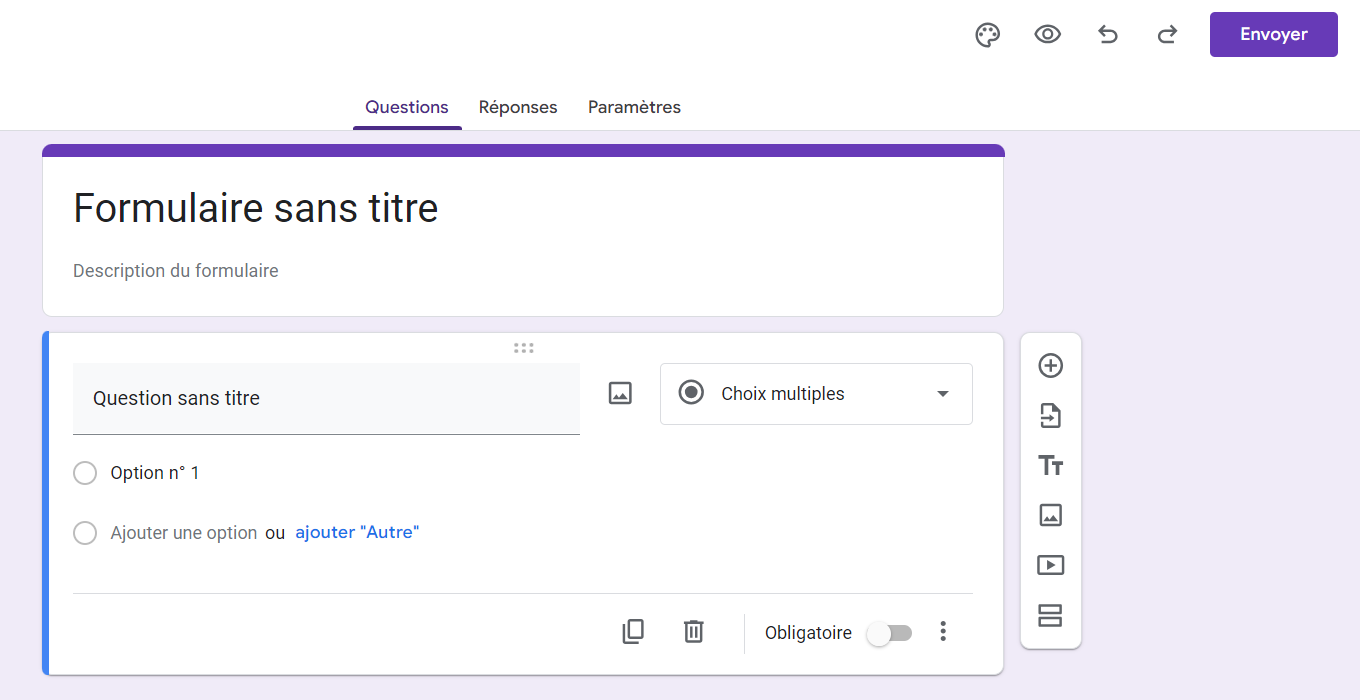Toggle the Obligatoire switch
The height and width of the screenshot is (700, 1360).
[x=889, y=633]
